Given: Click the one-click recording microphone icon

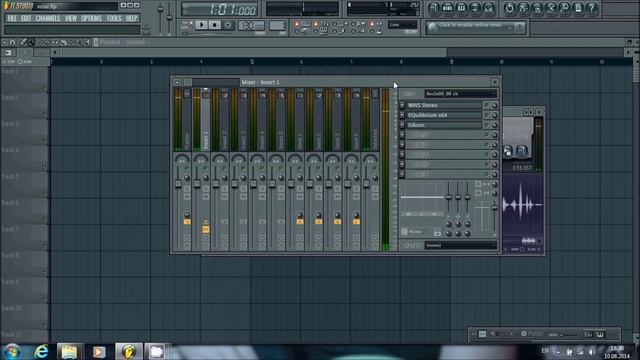Looking at the screenshot, I should click(564, 8).
